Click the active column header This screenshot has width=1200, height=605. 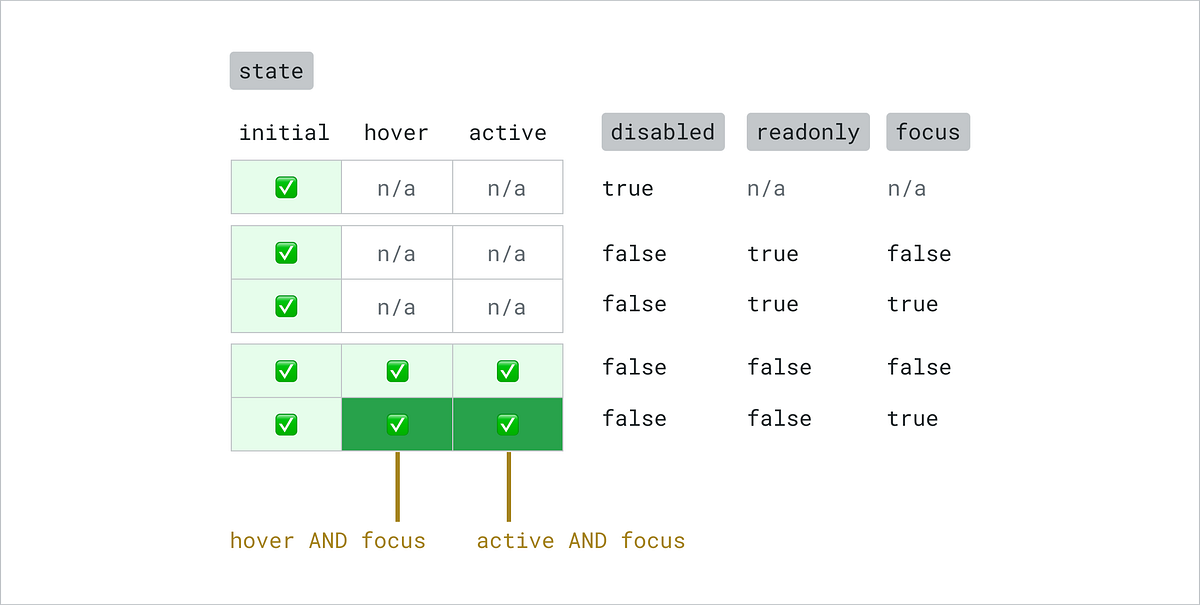tap(508, 133)
